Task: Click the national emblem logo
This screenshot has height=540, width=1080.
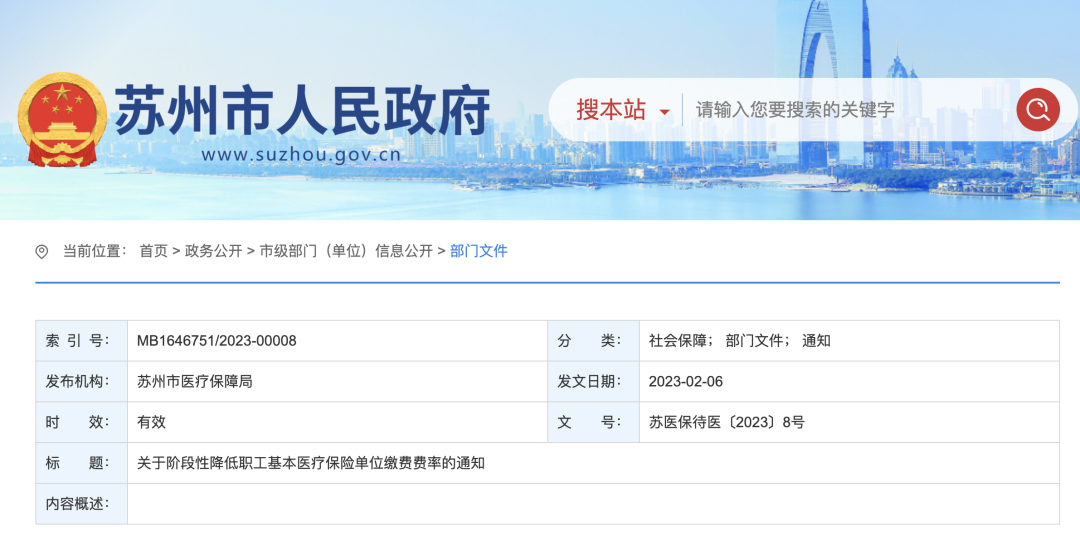Action: 63,119
